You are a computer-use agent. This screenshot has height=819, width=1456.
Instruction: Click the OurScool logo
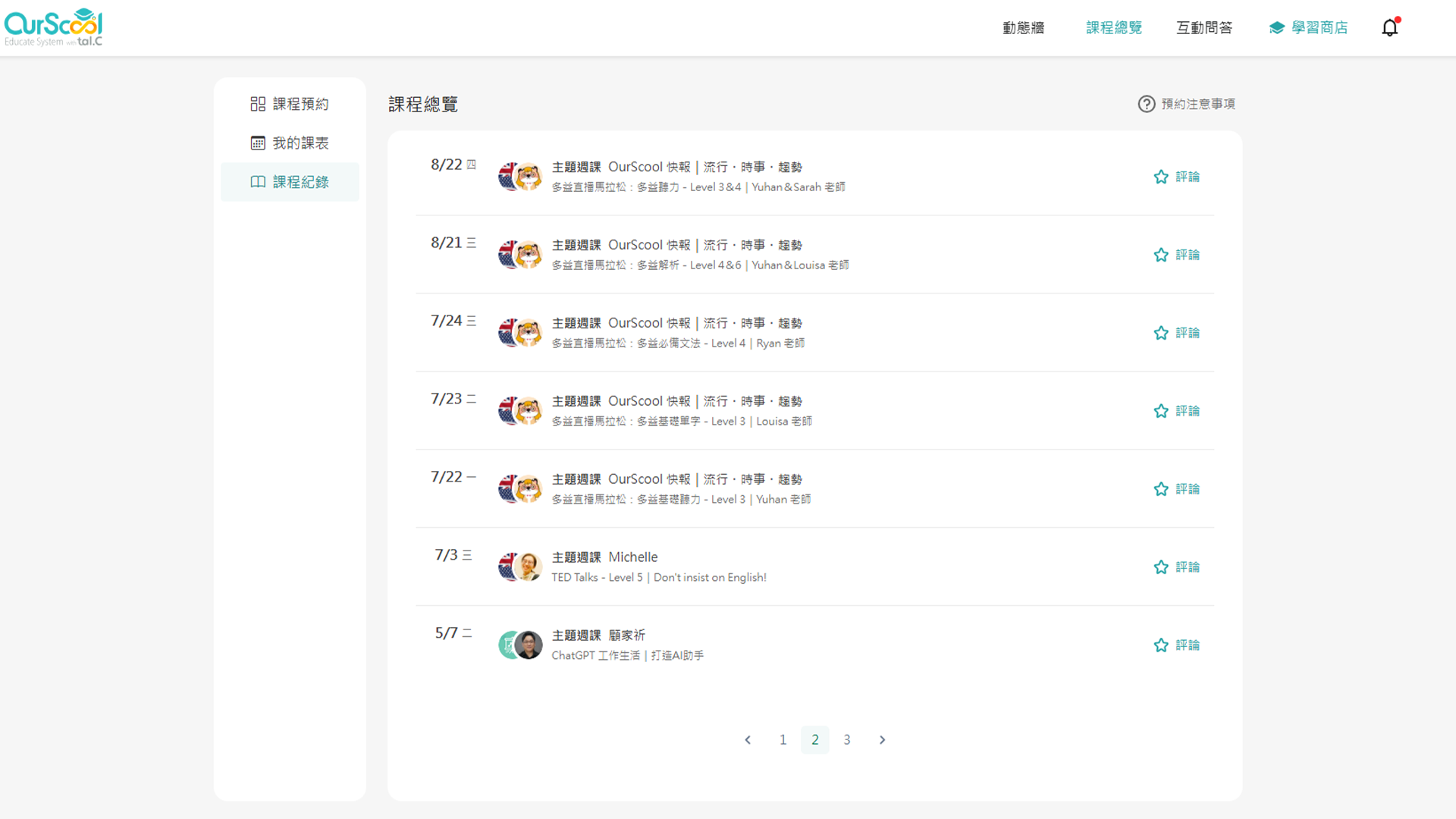(53, 27)
